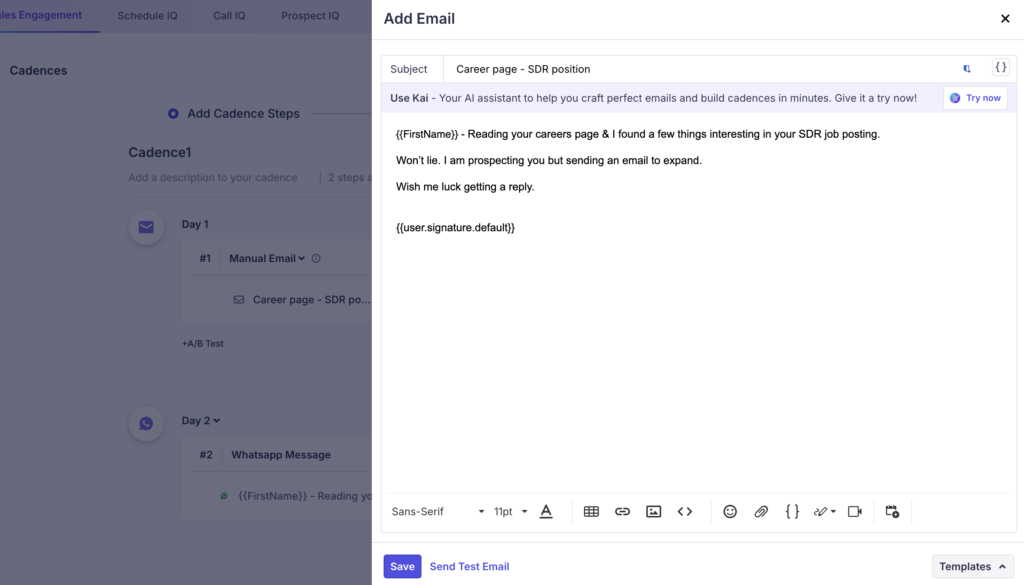The image size is (1024, 585).
Task: Click the insert link icon
Action: click(622, 511)
